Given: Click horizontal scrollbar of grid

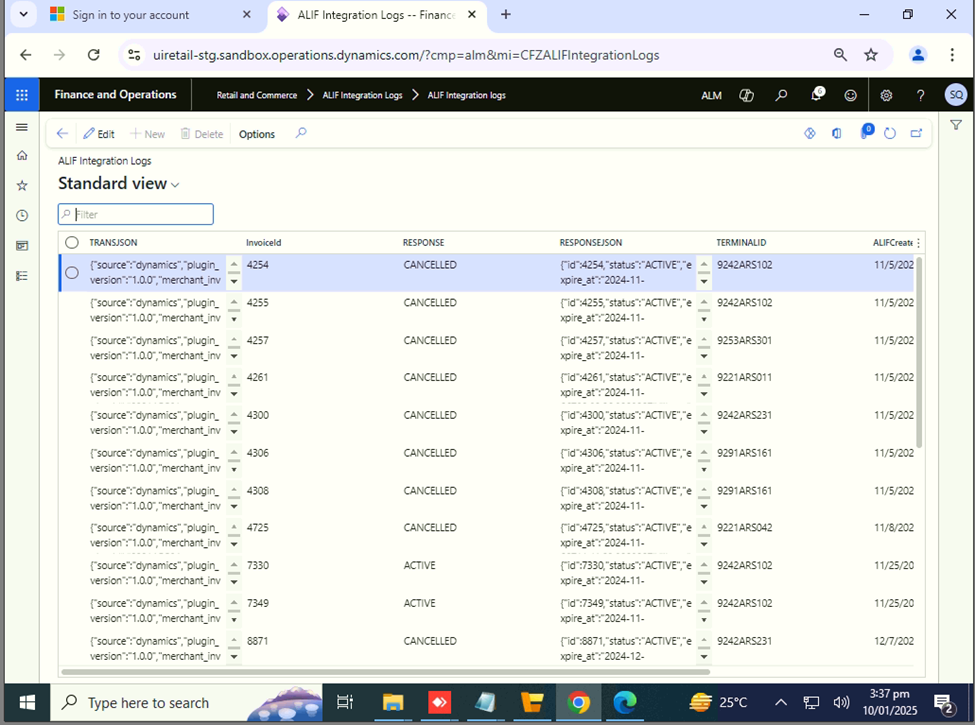Looking at the screenshot, I should click(386, 672).
